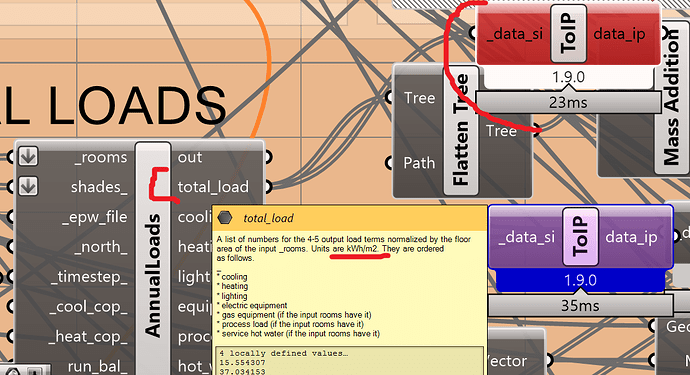Click the Flatten Tree component name bar
Screen dimensions: 690x375
pos(460,131)
